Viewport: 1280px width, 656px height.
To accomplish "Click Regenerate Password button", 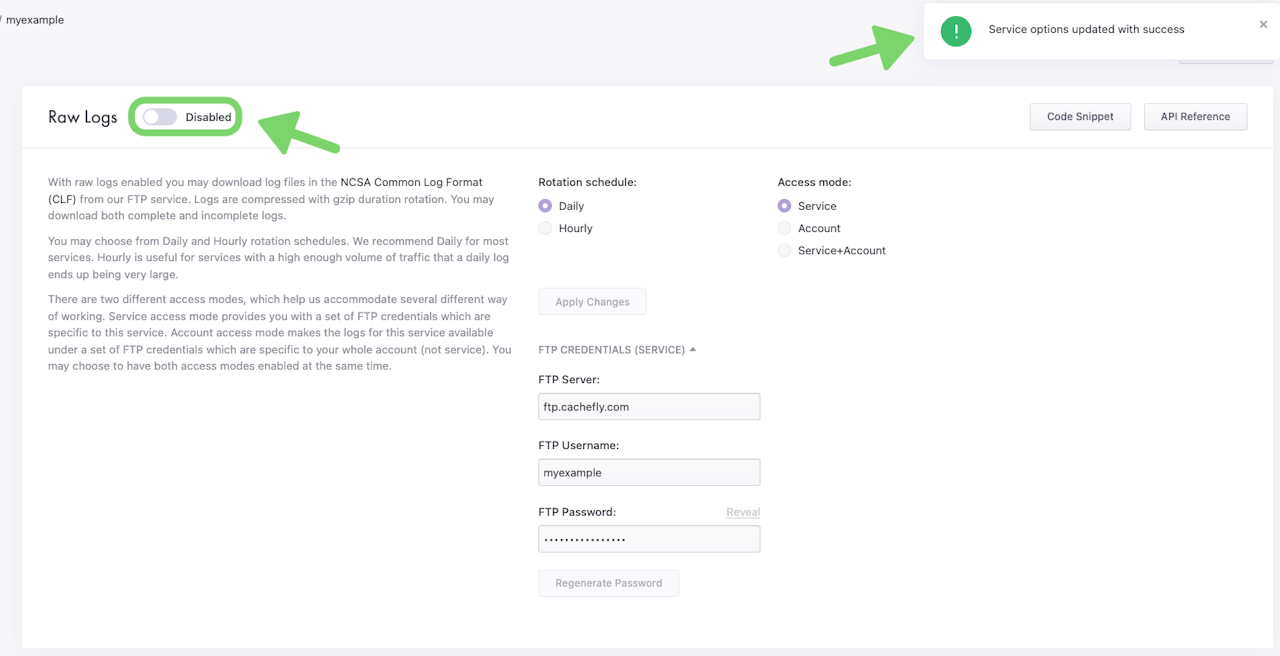I will [608, 583].
